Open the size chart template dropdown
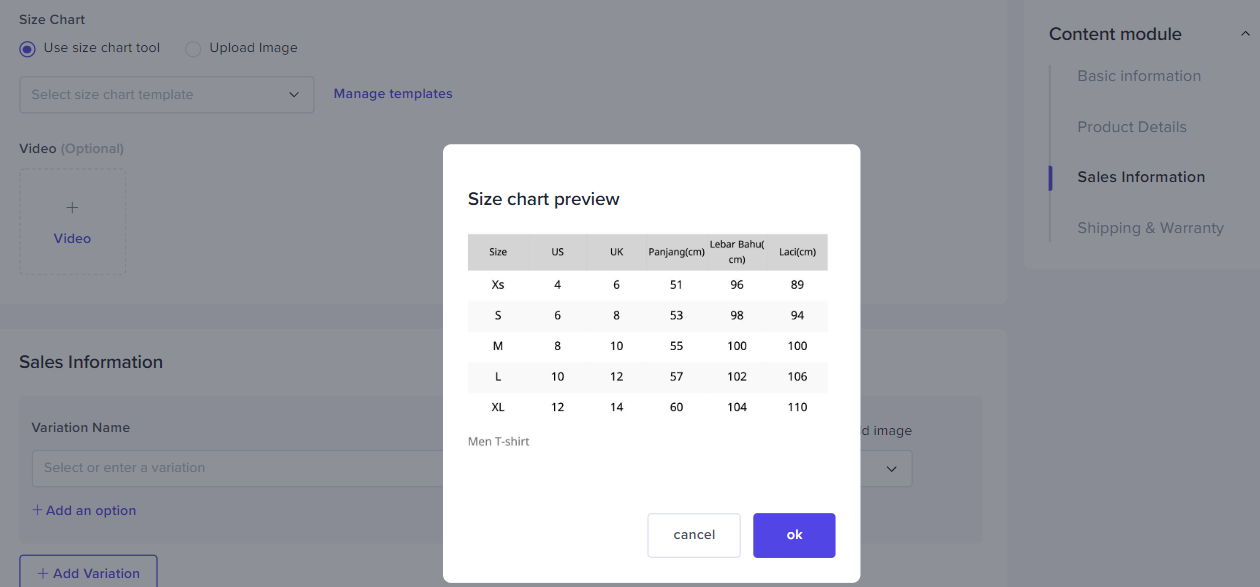This screenshot has width=1260, height=587. click(x=166, y=95)
